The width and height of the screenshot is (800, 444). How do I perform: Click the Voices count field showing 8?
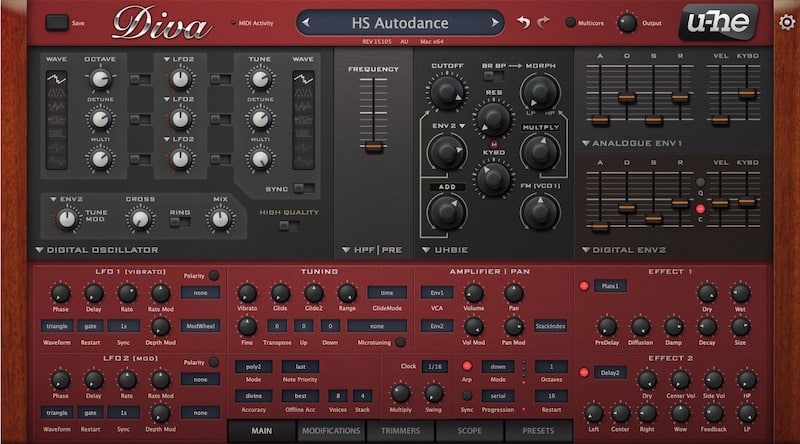pyautogui.click(x=338, y=396)
